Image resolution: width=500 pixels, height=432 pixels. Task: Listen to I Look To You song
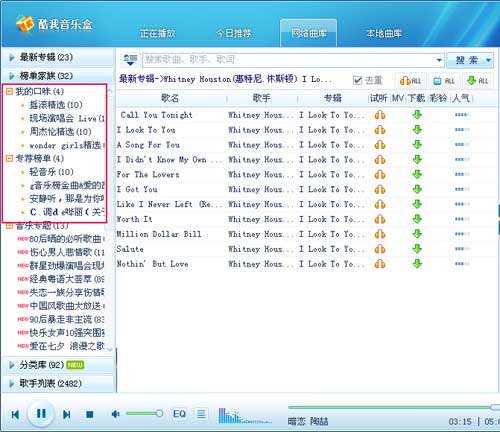[x=380, y=130]
